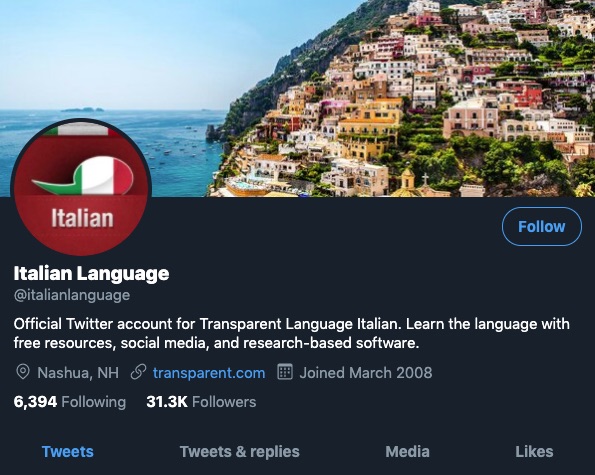Click the location pin icon
Screen dimensions: 595x475
pos(23,372)
